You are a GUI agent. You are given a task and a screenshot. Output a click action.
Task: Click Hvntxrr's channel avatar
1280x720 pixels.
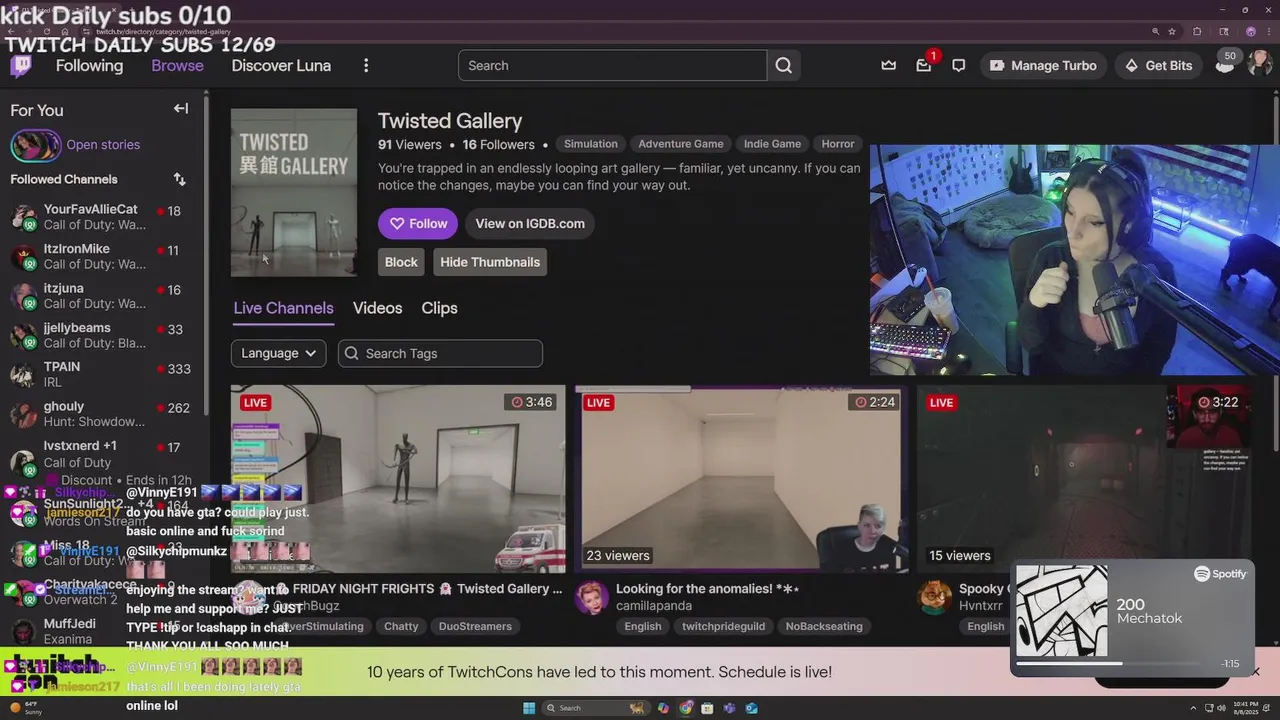pos(934,598)
